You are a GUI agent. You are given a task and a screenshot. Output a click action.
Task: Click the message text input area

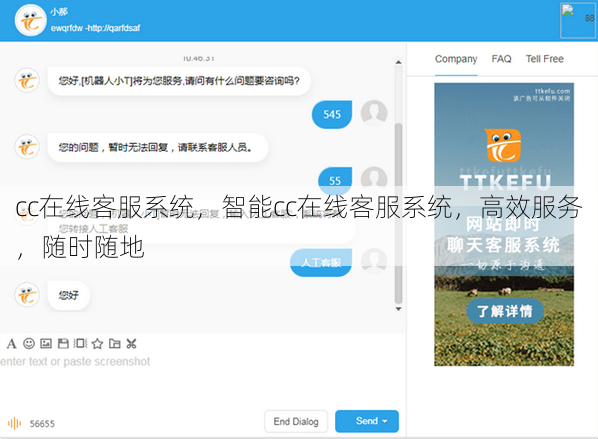click(x=202, y=380)
